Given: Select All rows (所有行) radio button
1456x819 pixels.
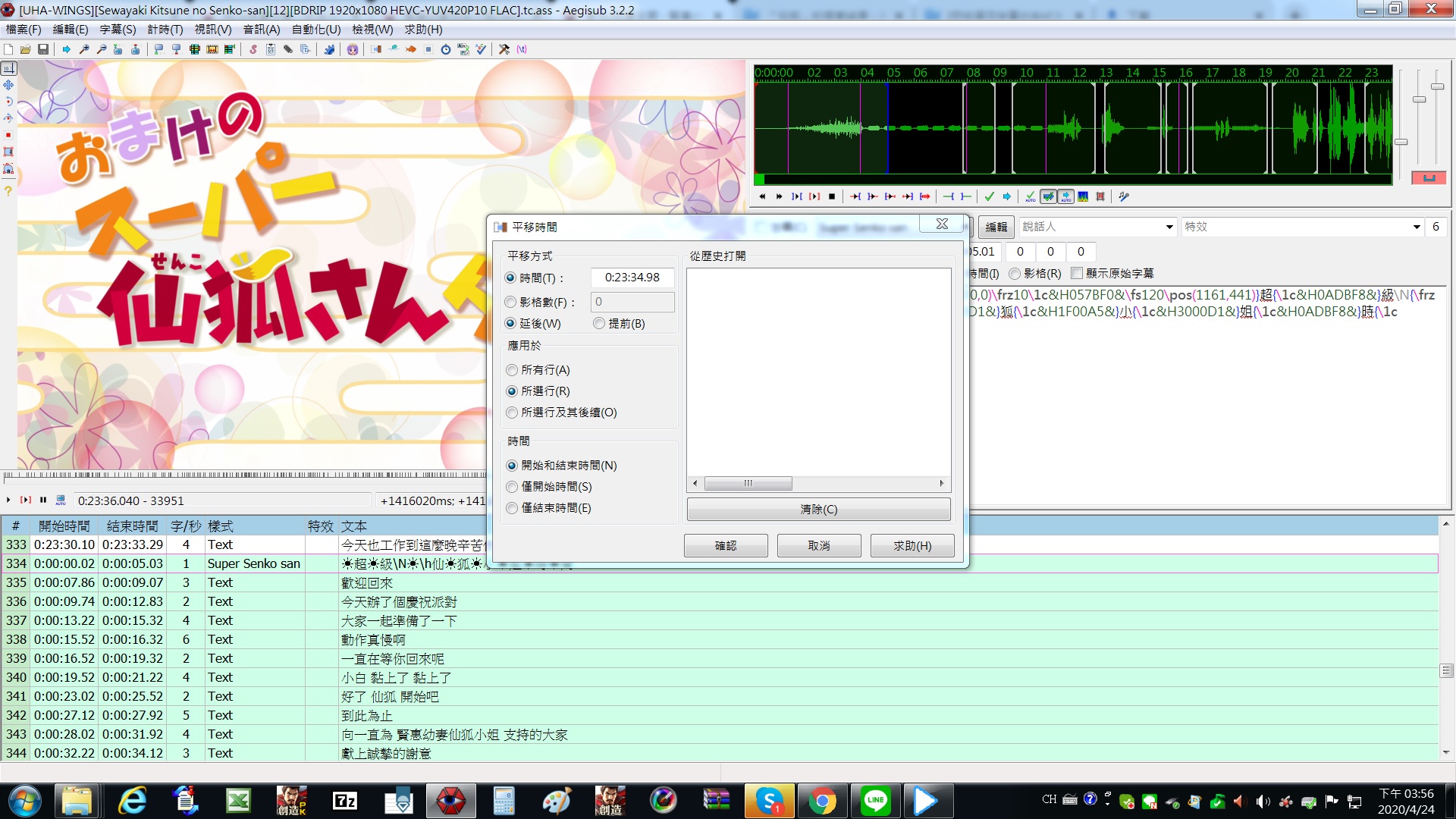Looking at the screenshot, I should tap(512, 370).
